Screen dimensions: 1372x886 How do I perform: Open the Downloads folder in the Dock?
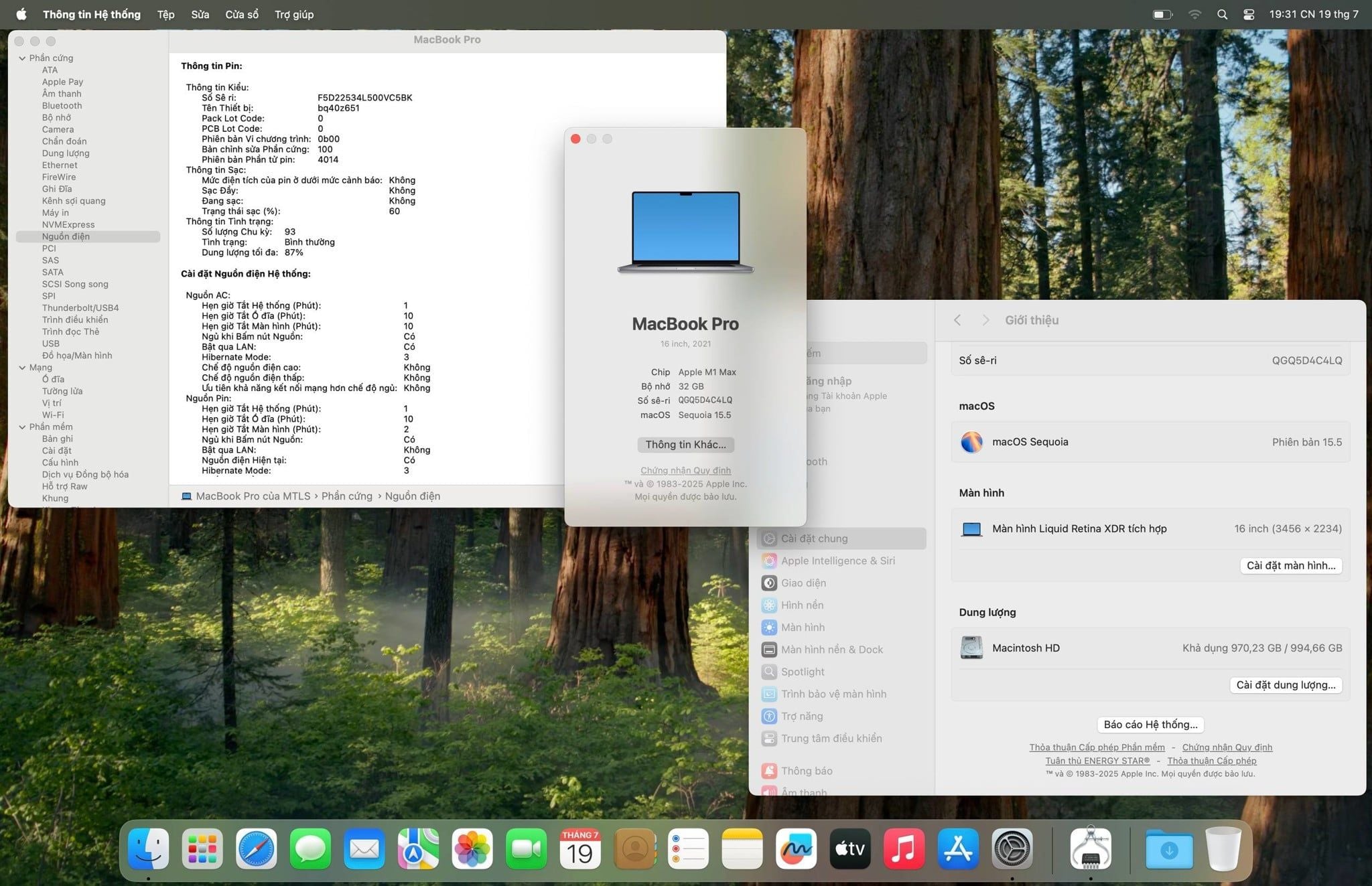1169,848
